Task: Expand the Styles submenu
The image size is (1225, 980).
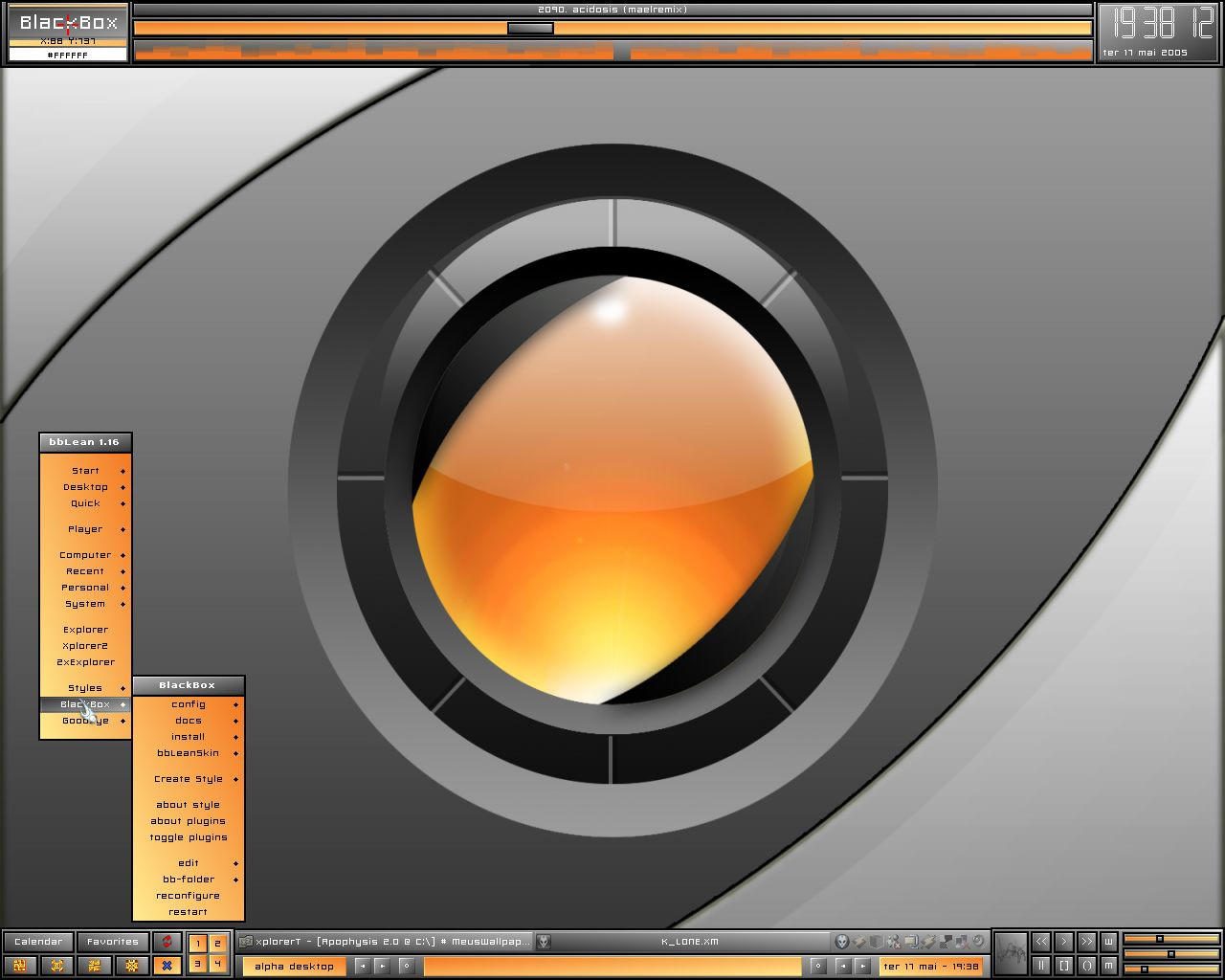Action: tap(85, 688)
